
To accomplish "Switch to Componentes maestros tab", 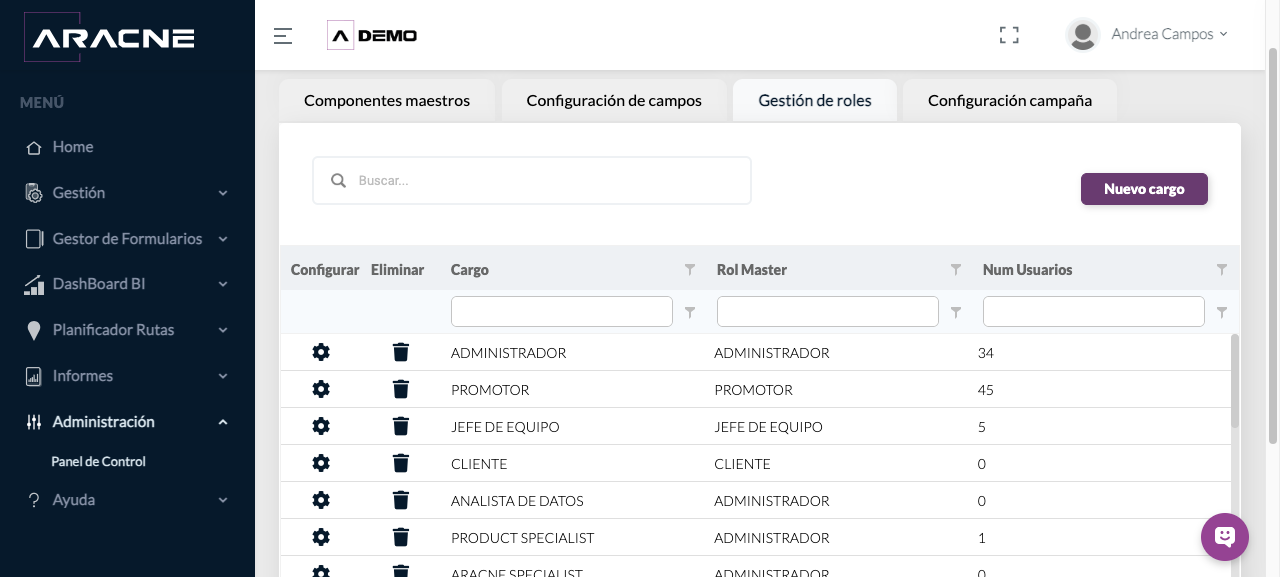I will pyautogui.click(x=387, y=101).
